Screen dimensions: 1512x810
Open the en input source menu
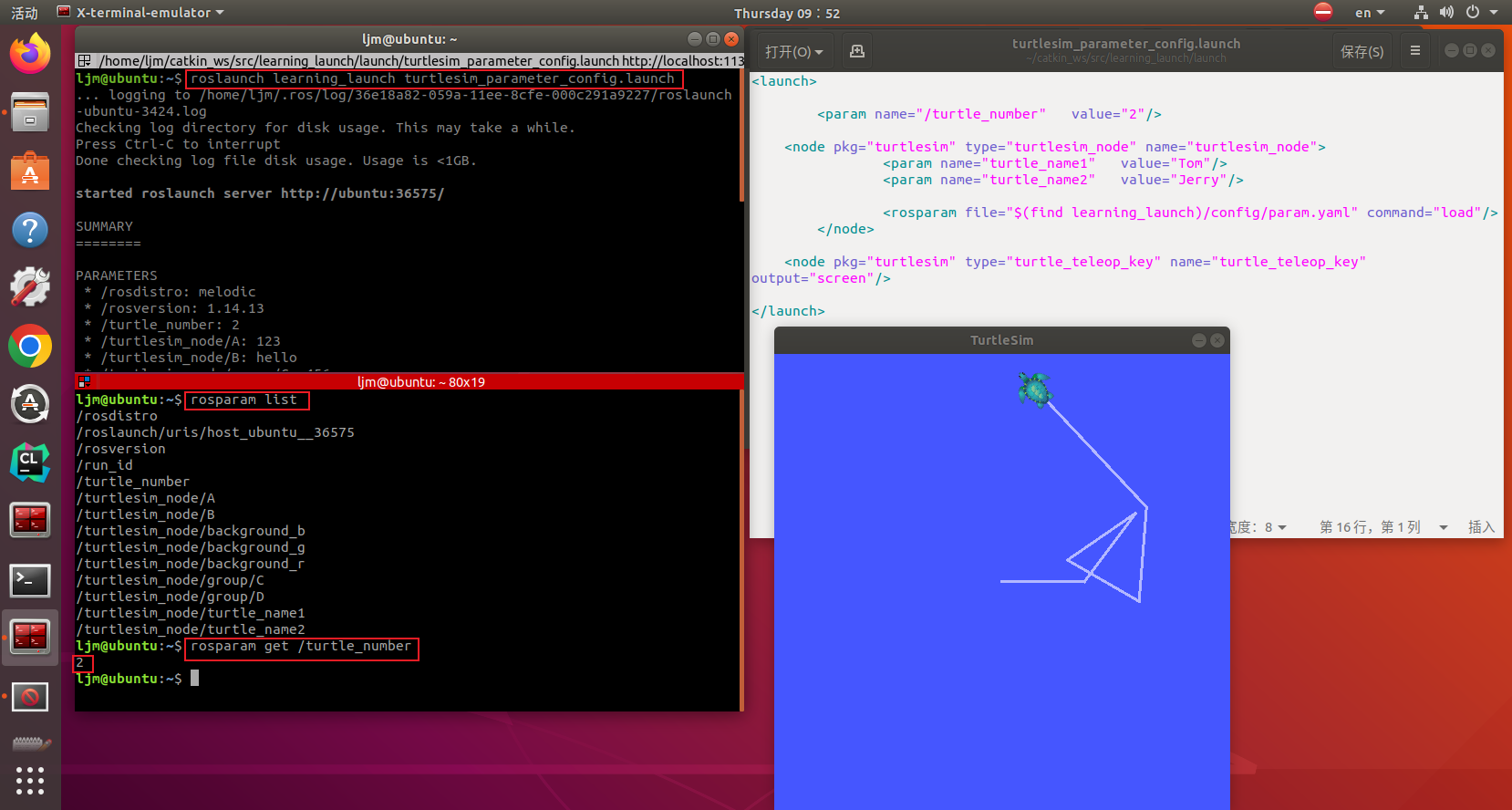pos(1369,13)
